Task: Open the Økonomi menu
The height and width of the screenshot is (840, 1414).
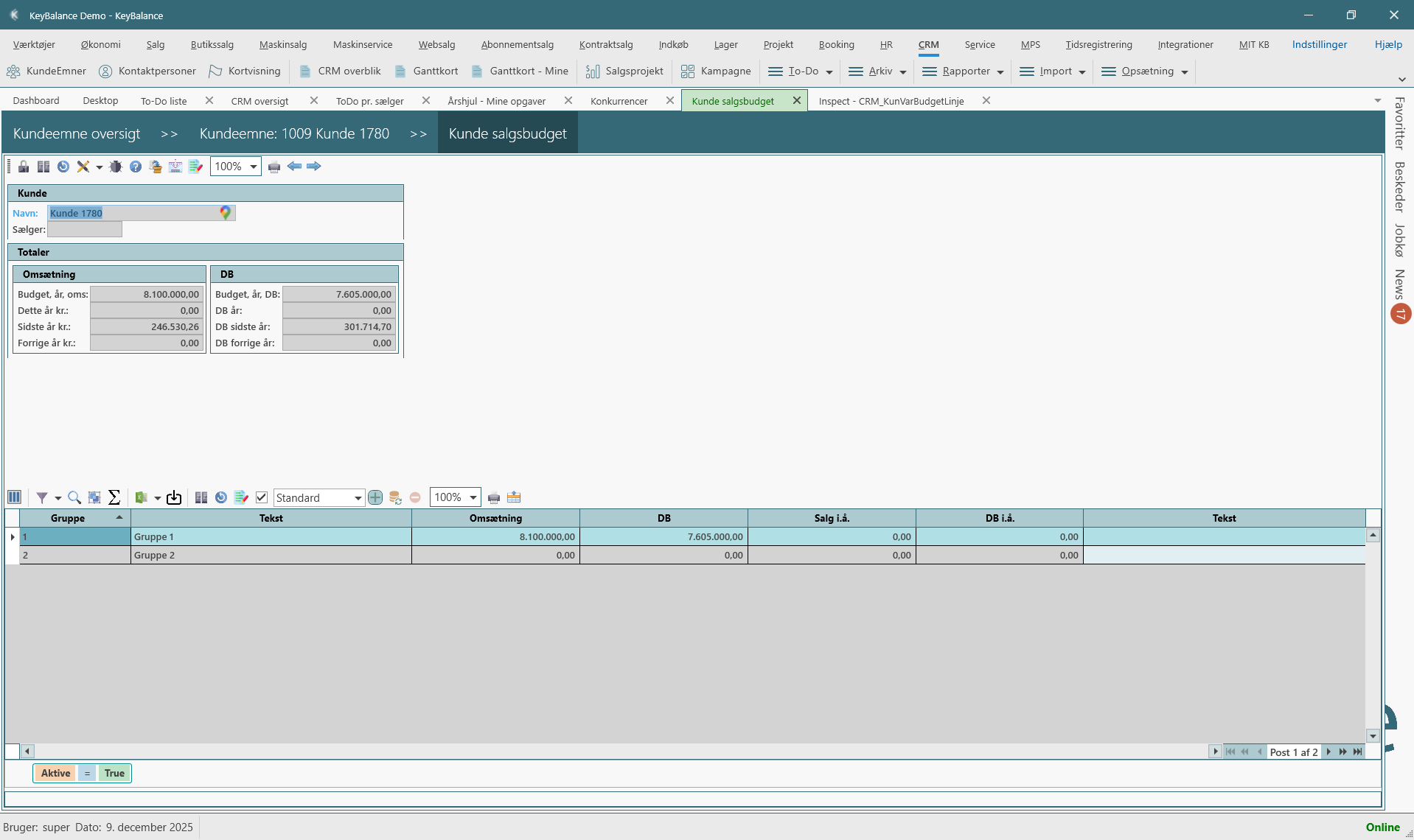Action: tap(100, 45)
